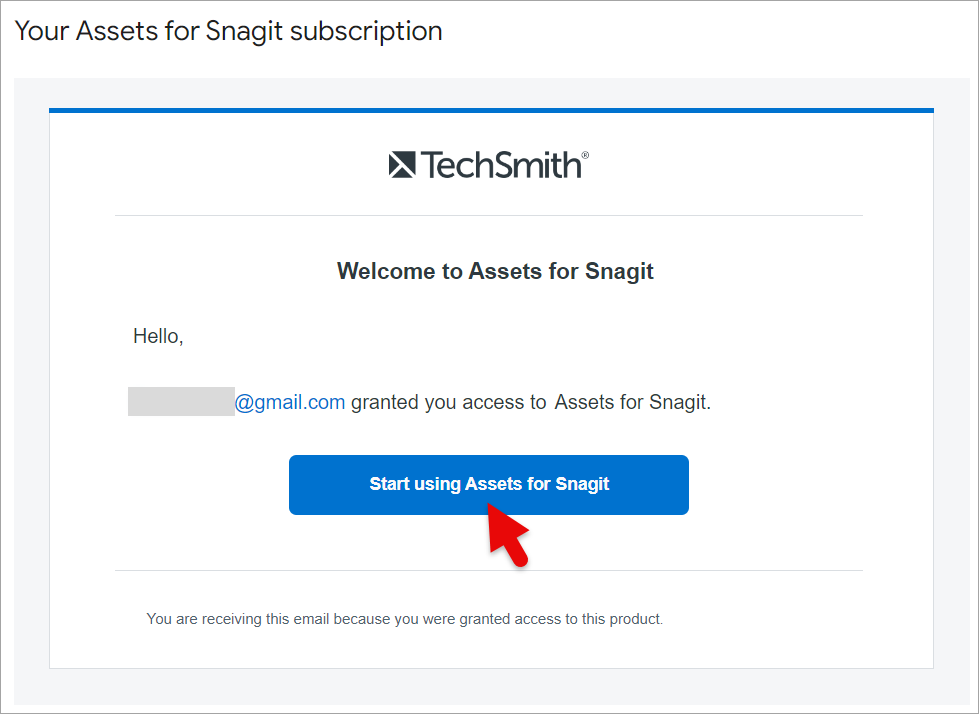Click the word product in footer notice

(636, 619)
